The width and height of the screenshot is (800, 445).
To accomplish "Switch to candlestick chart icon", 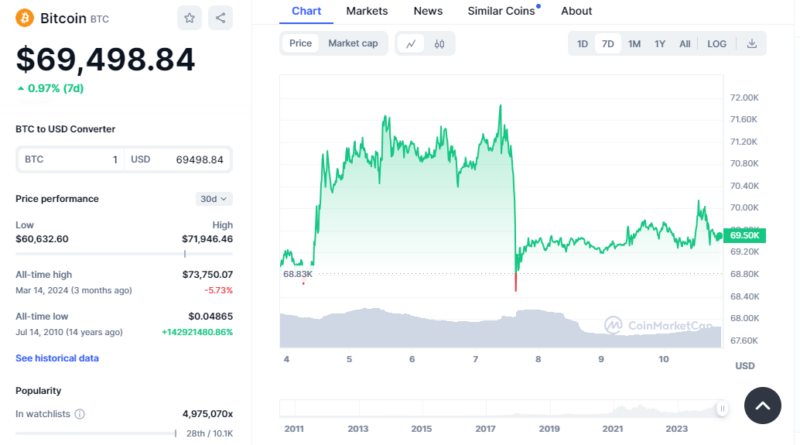I will tap(439, 43).
